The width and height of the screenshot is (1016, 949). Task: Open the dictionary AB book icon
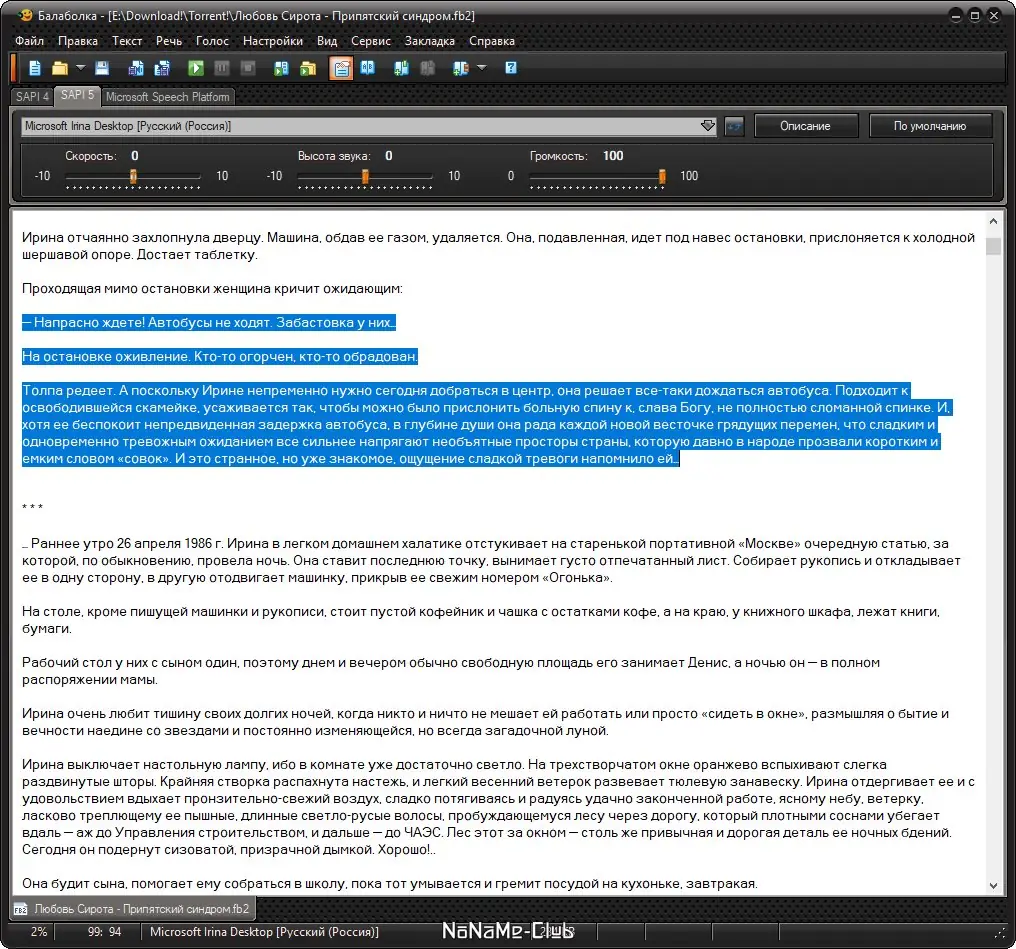click(x=367, y=68)
